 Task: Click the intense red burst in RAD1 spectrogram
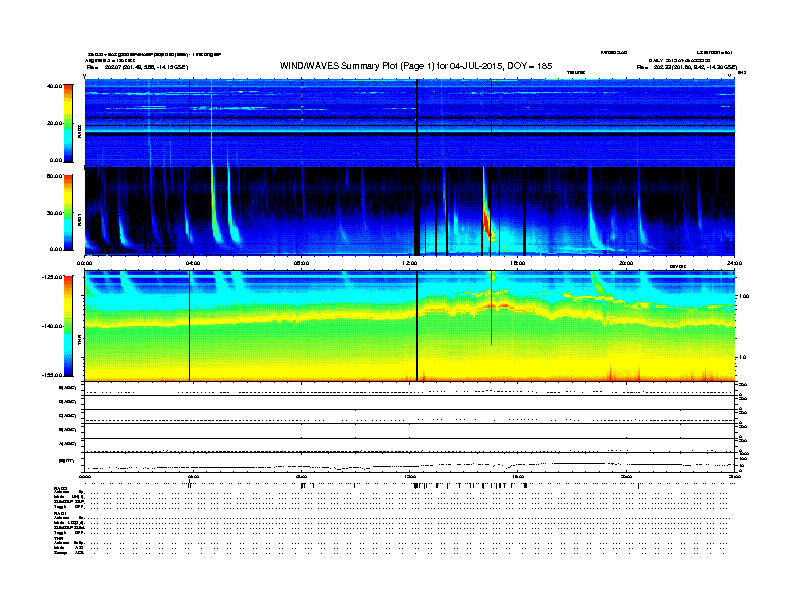488,222
